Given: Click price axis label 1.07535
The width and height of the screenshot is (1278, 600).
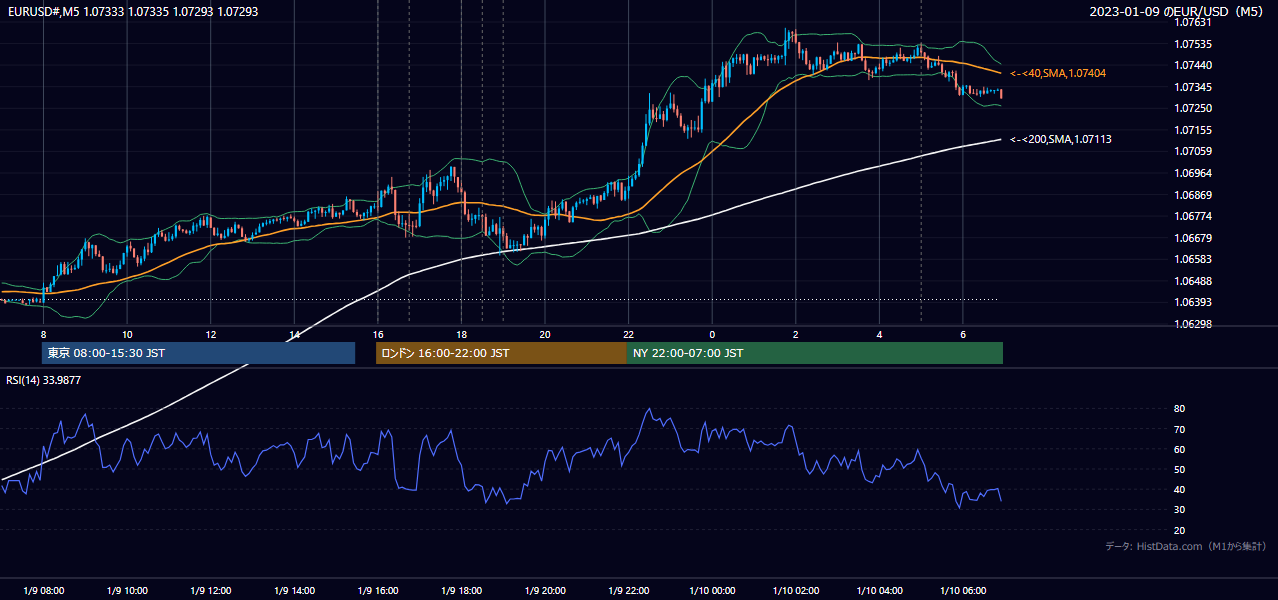Looking at the screenshot, I should [1193, 44].
